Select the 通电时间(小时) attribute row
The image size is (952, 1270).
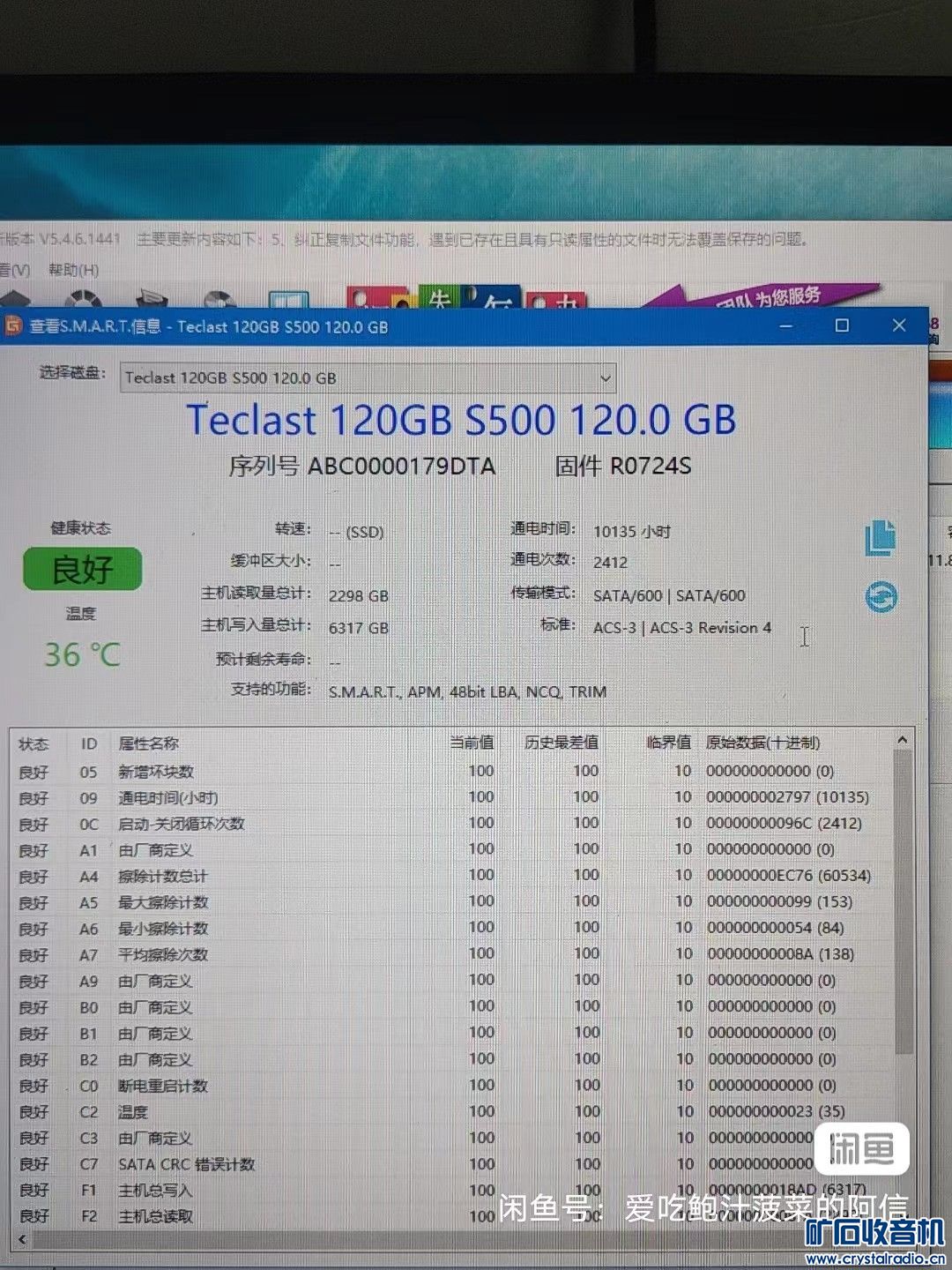click(452, 798)
